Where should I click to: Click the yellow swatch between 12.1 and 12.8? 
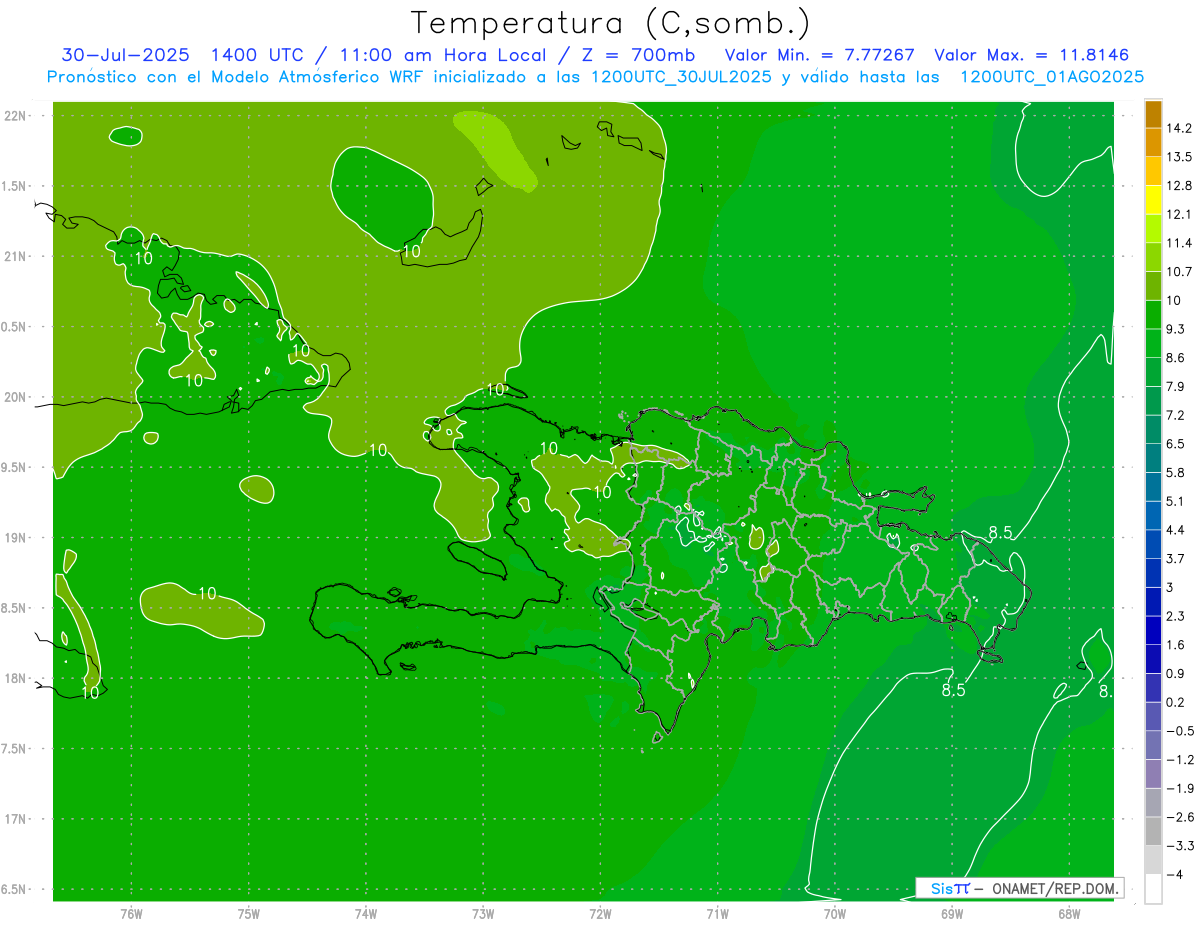pyautogui.click(x=1153, y=200)
